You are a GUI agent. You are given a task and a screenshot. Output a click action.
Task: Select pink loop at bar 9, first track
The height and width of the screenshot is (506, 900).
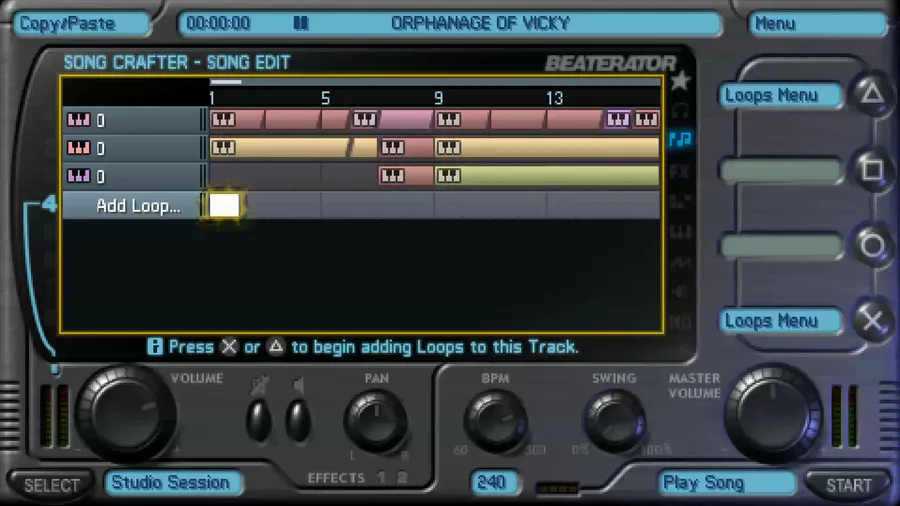[462, 120]
